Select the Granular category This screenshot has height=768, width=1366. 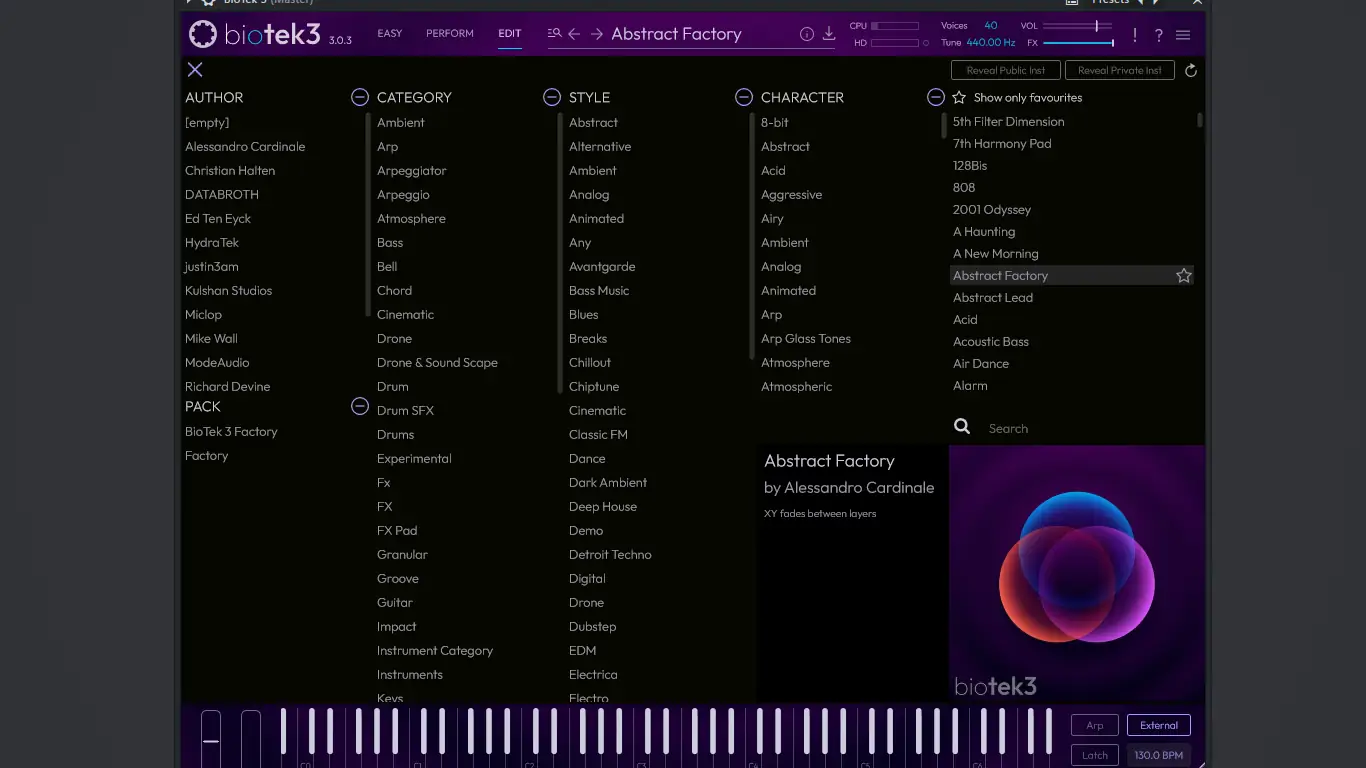click(x=402, y=554)
